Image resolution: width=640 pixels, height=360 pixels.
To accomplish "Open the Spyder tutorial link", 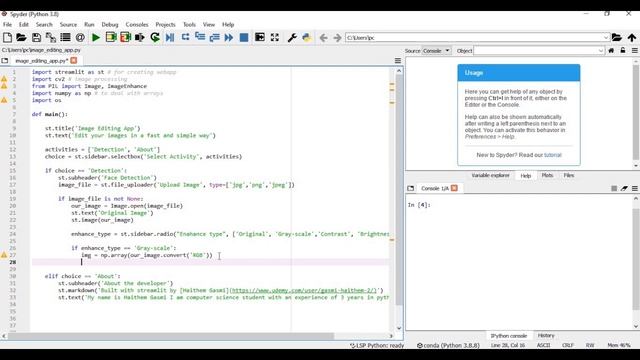I will pos(553,155).
